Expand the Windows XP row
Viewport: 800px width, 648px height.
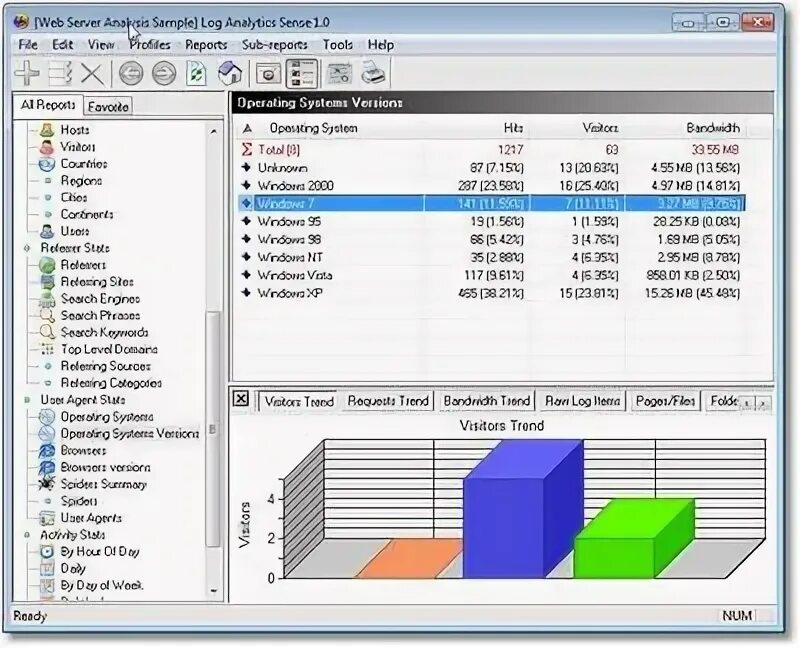[246, 293]
